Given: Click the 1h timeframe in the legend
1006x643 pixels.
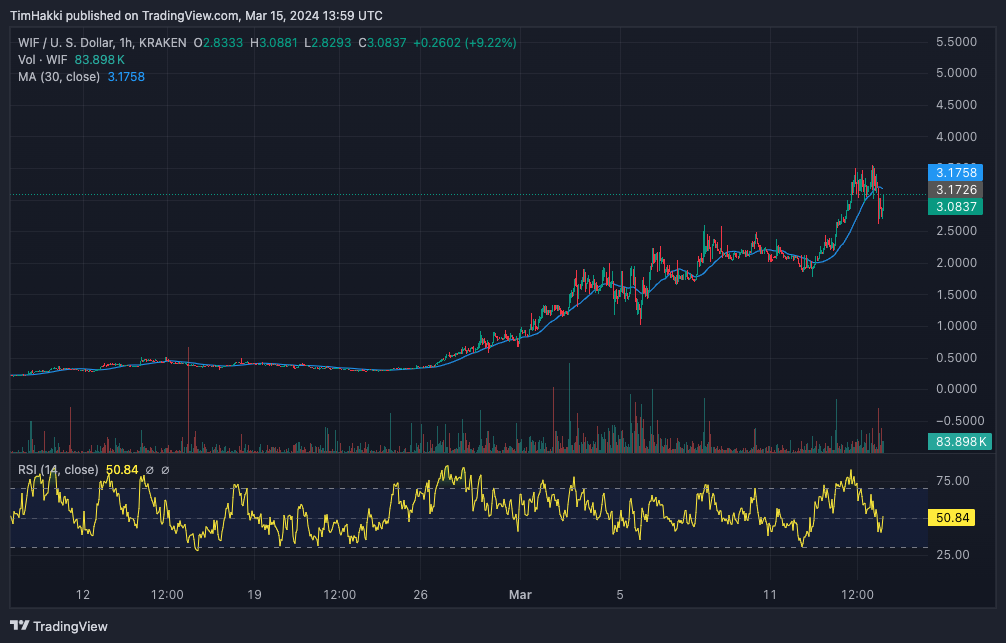Looking at the screenshot, I should pos(125,43).
